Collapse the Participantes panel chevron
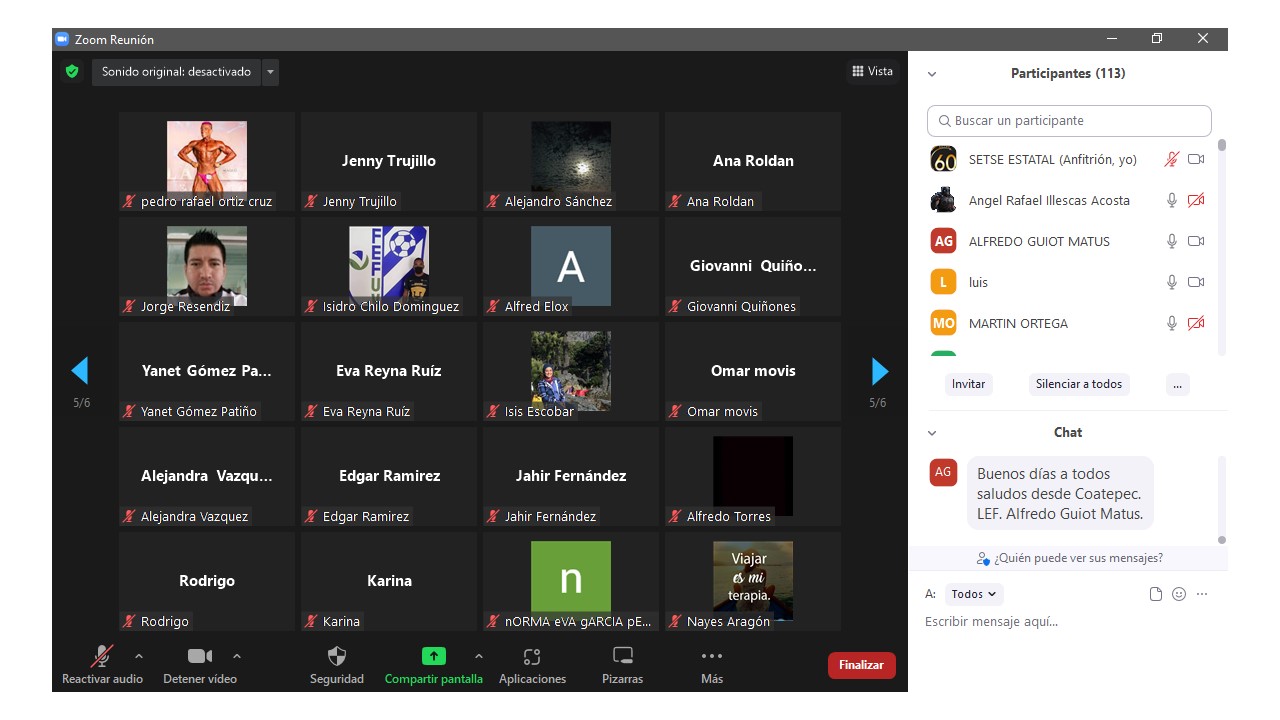 click(x=932, y=74)
